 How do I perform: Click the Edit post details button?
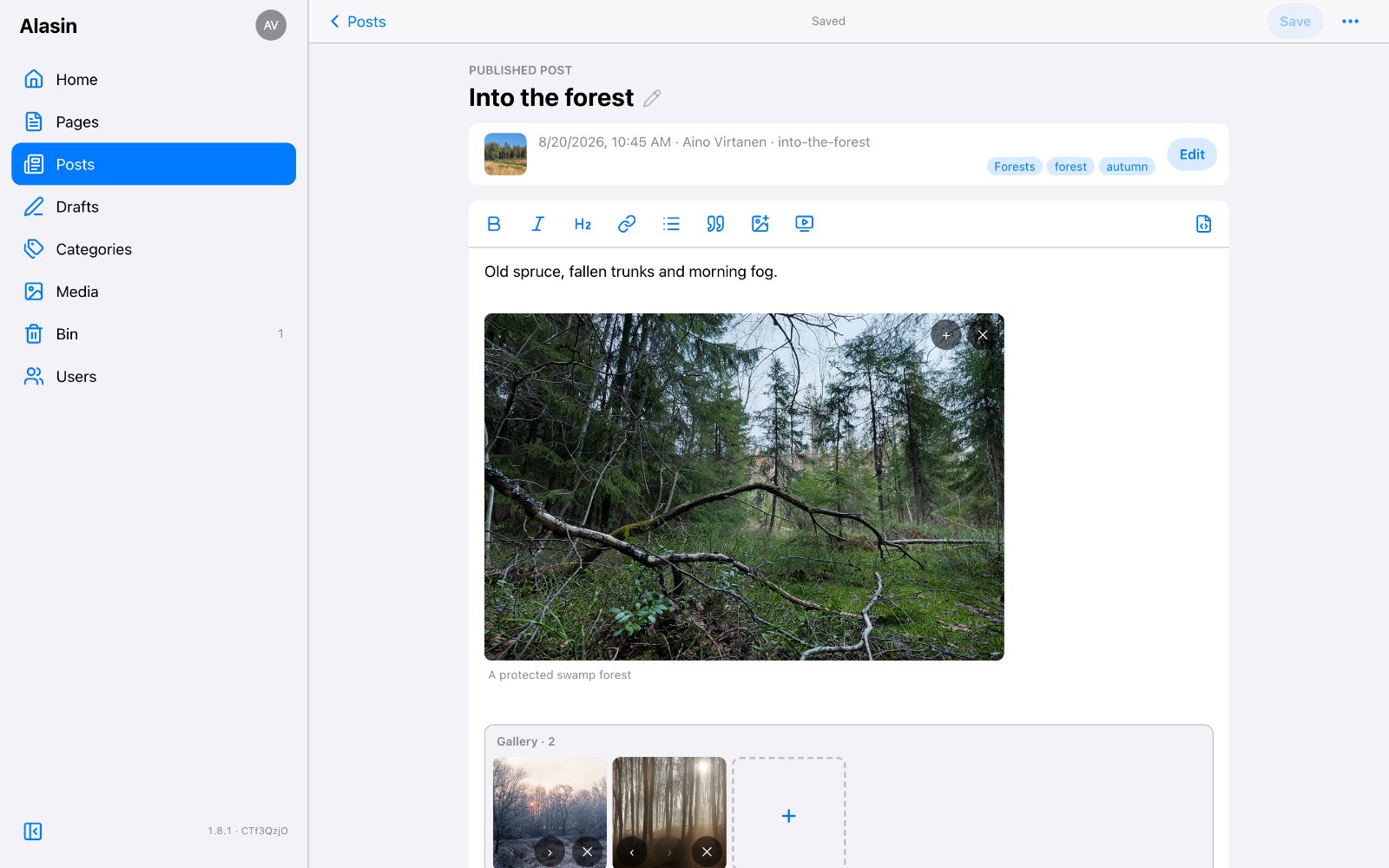pos(1192,155)
